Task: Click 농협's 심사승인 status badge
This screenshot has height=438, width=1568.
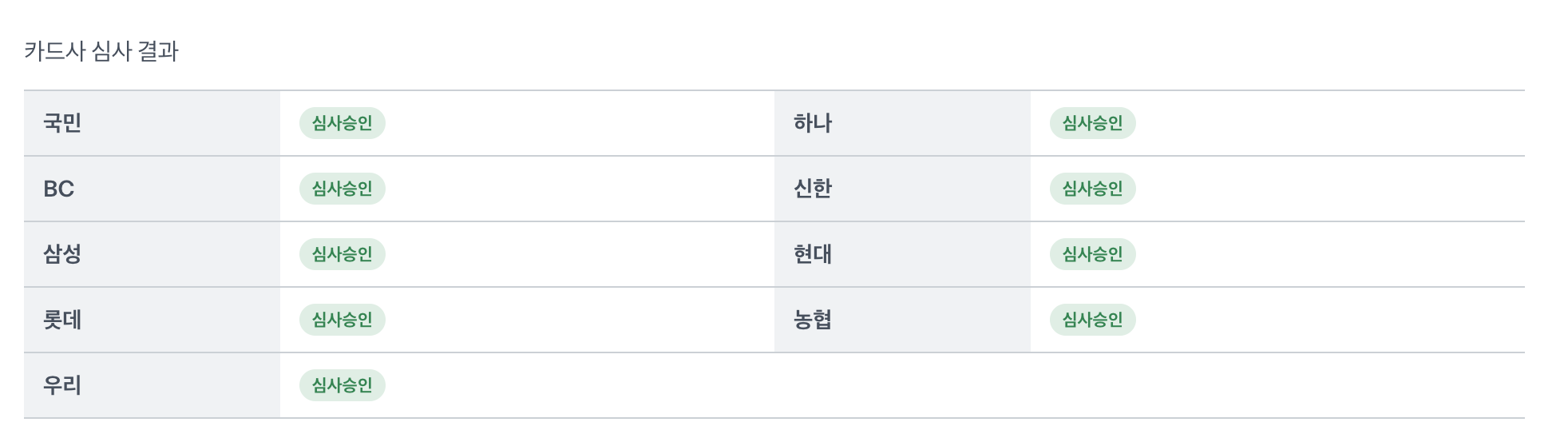Action: pos(1092,320)
